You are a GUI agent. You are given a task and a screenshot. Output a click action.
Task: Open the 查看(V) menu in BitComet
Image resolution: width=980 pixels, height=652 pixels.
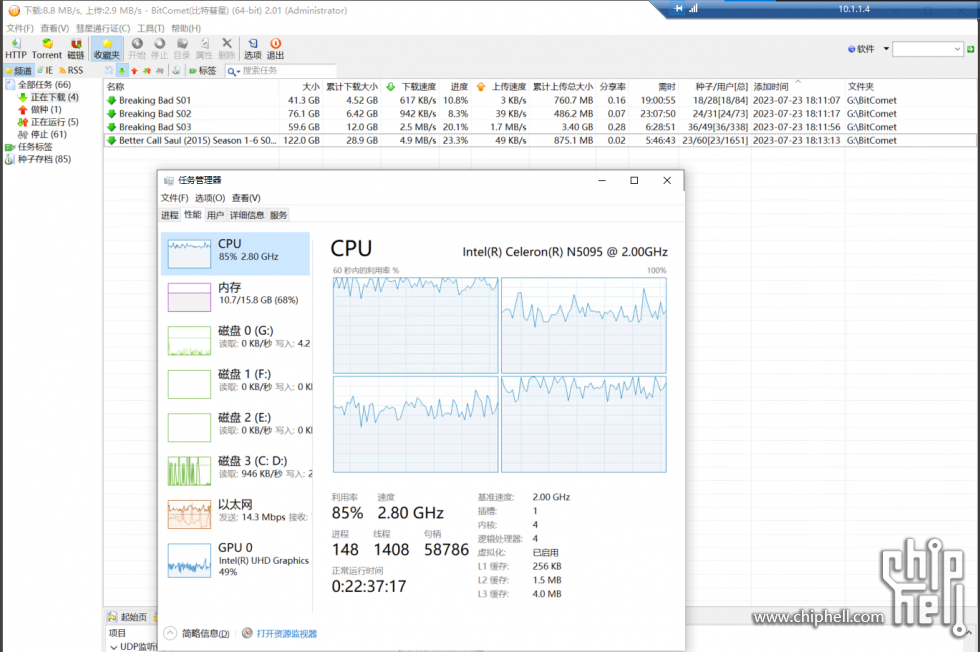(x=54, y=28)
